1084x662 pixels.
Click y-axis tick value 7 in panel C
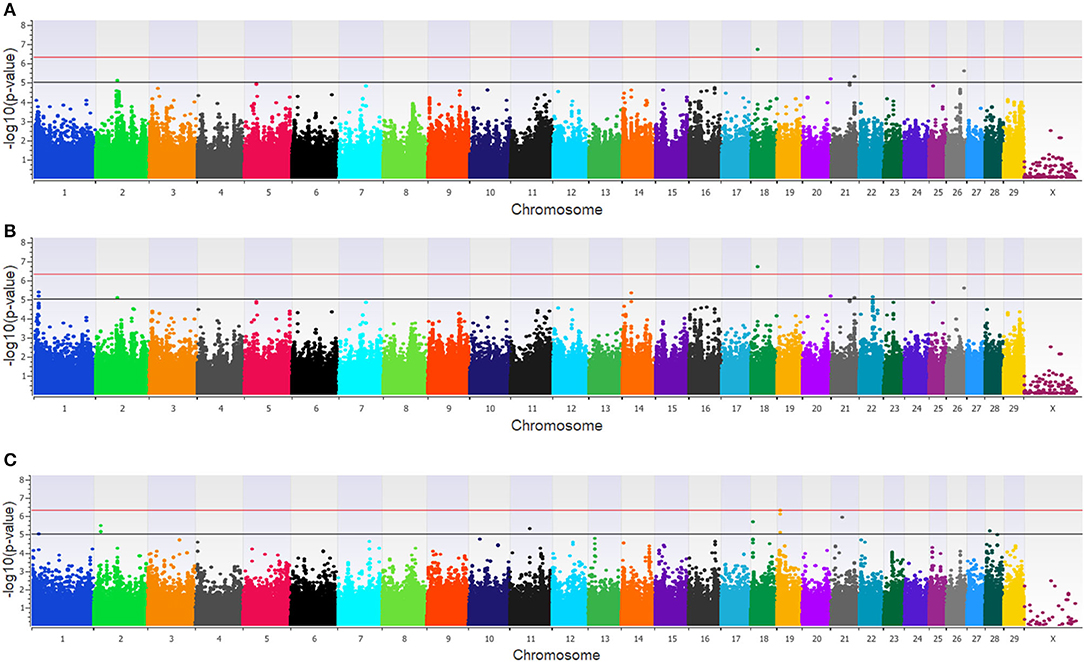click(x=23, y=498)
